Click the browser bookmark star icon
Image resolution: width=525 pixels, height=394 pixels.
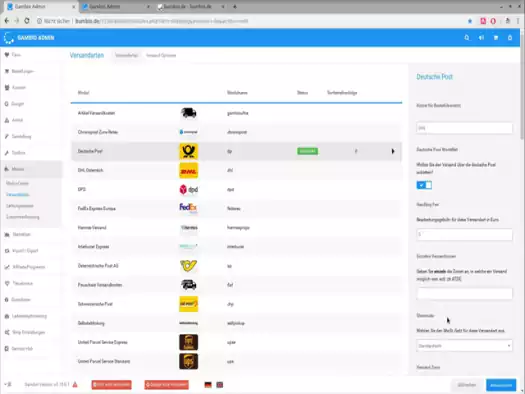470,21
